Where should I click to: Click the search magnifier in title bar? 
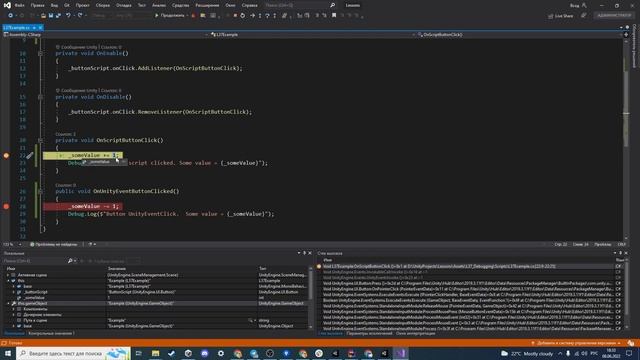(x=333, y=5)
